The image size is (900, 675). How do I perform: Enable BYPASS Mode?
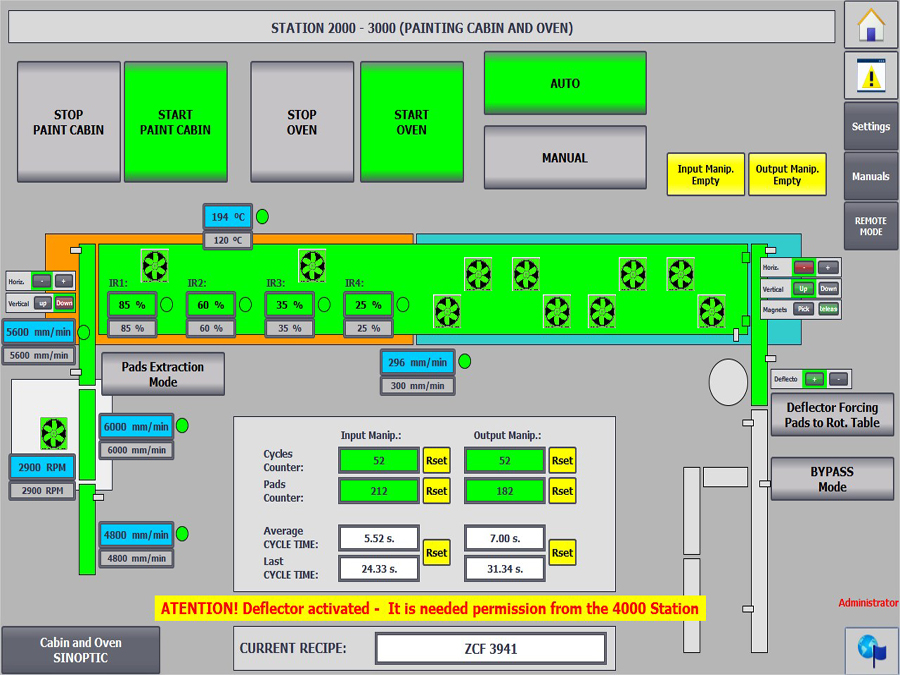point(832,479)
